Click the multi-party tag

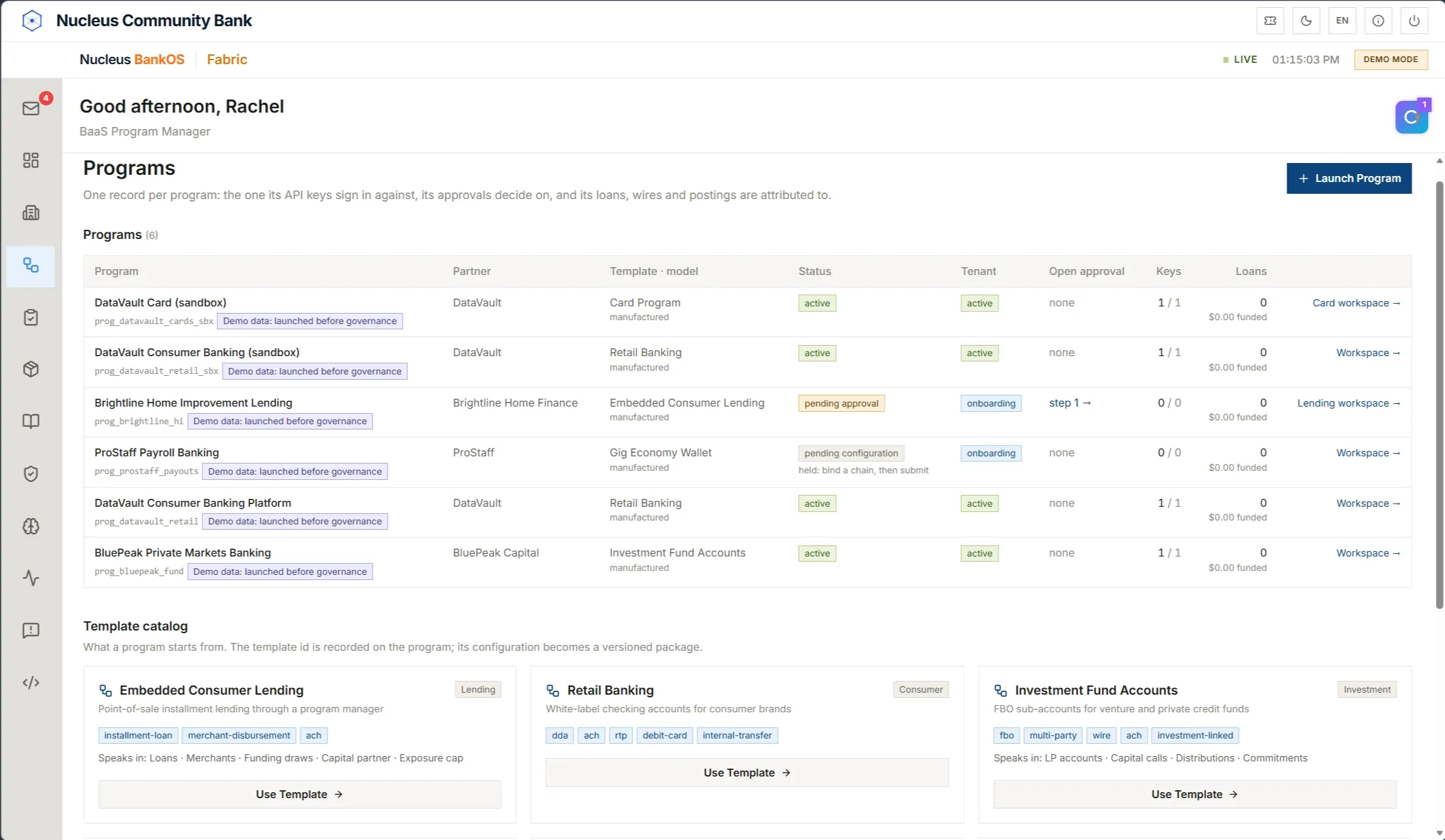click(x=1053, y=735)
